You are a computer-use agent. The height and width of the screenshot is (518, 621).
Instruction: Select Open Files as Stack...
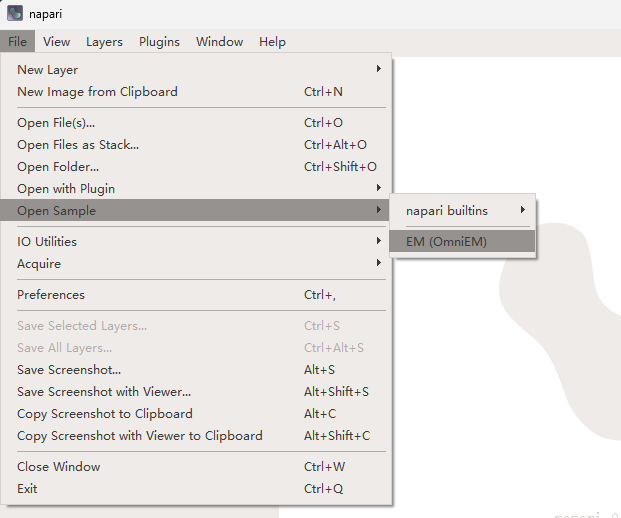click(x=78, y=145)
